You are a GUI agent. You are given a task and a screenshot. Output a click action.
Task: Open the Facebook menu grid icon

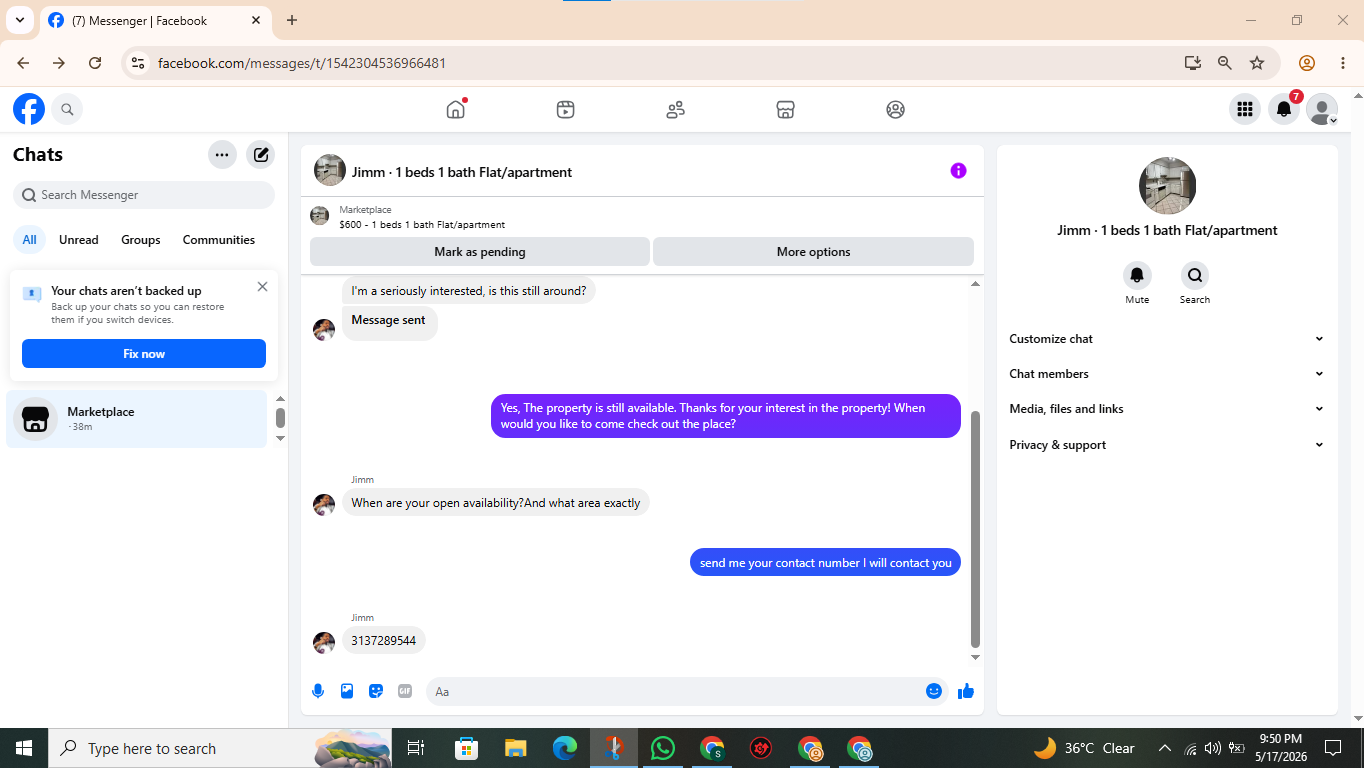(1245, 109)
